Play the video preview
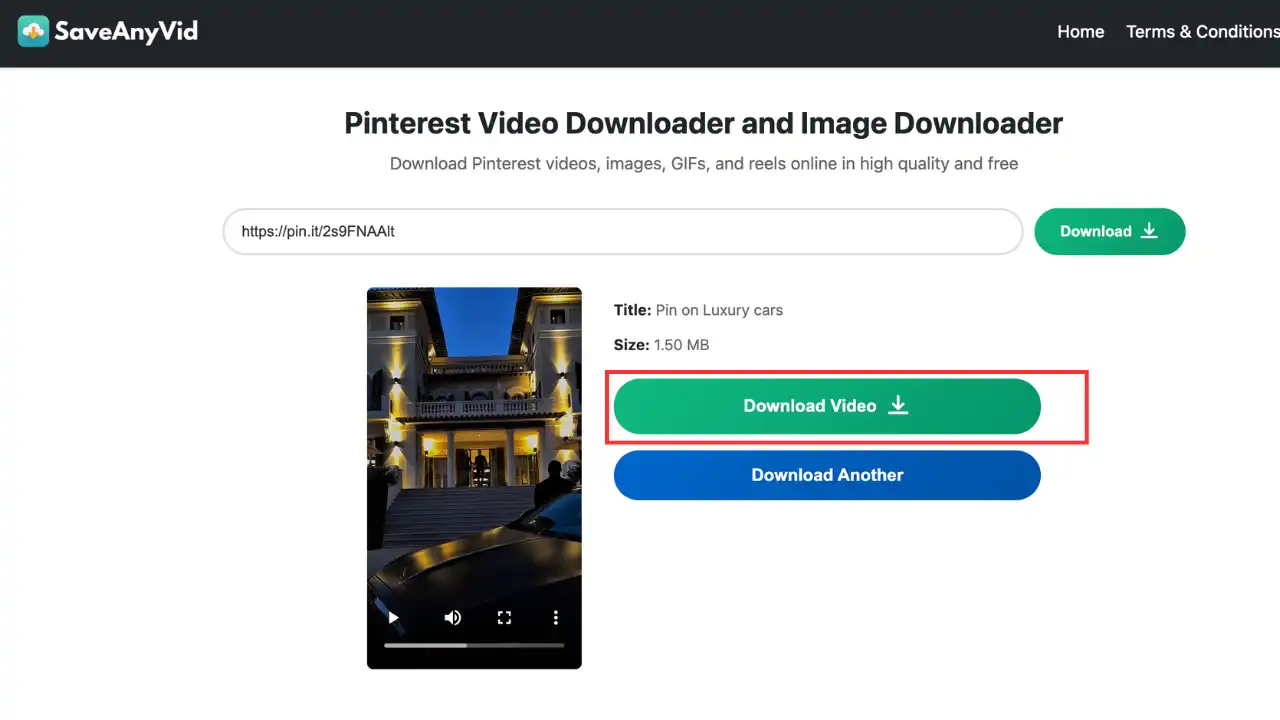 (x=393, y=618)
